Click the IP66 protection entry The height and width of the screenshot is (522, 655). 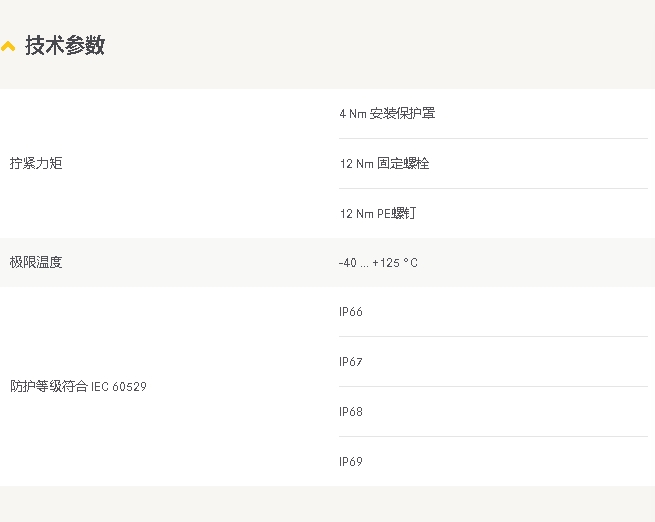pos(350,312)
